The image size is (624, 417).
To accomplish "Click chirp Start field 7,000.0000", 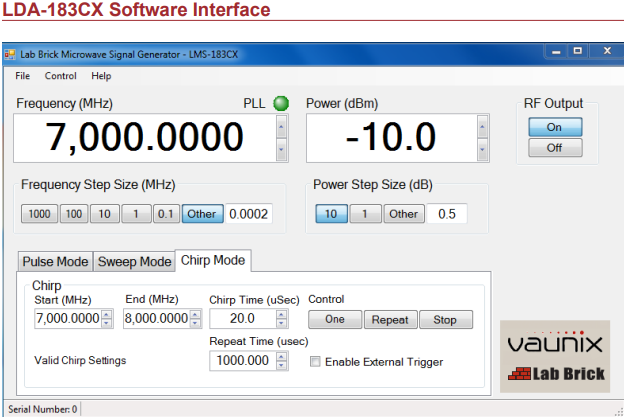I will point(68,318).
